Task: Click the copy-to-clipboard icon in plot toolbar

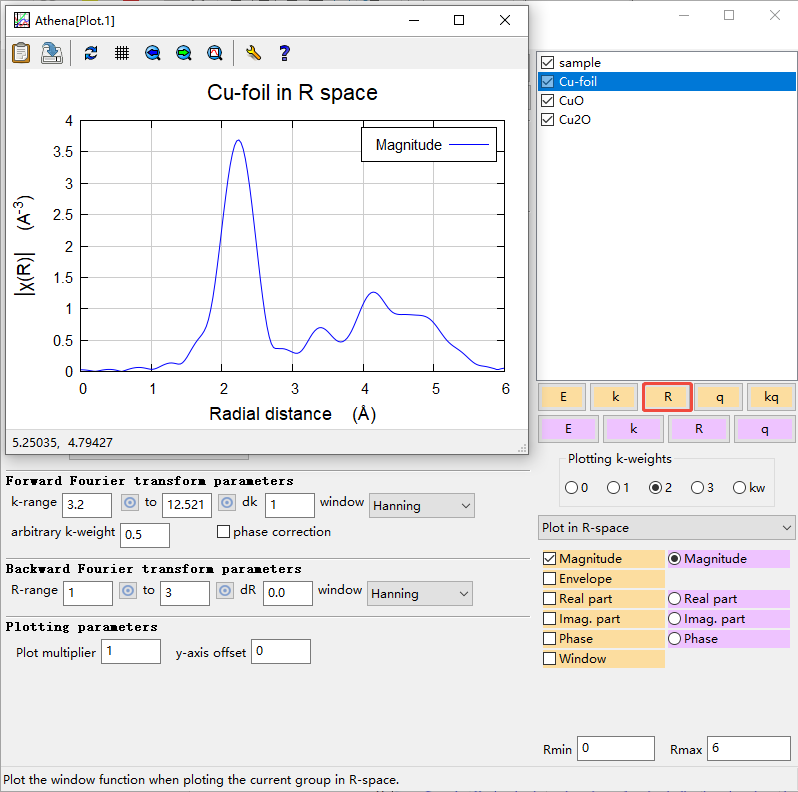Action: click(21, 53)
